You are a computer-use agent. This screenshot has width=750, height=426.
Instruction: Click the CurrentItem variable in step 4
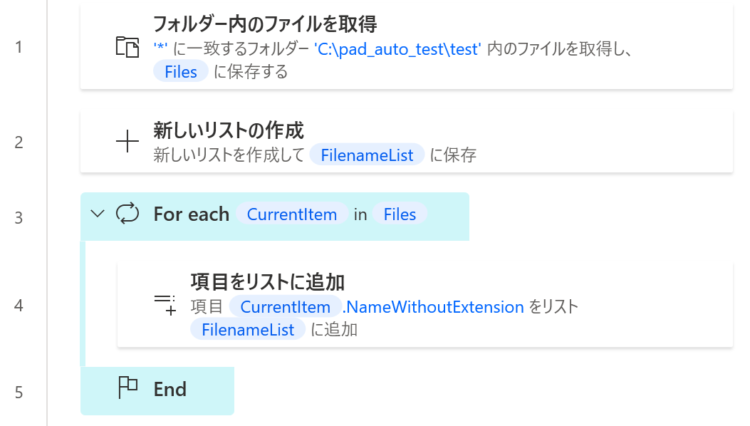[x=285, y=306]
